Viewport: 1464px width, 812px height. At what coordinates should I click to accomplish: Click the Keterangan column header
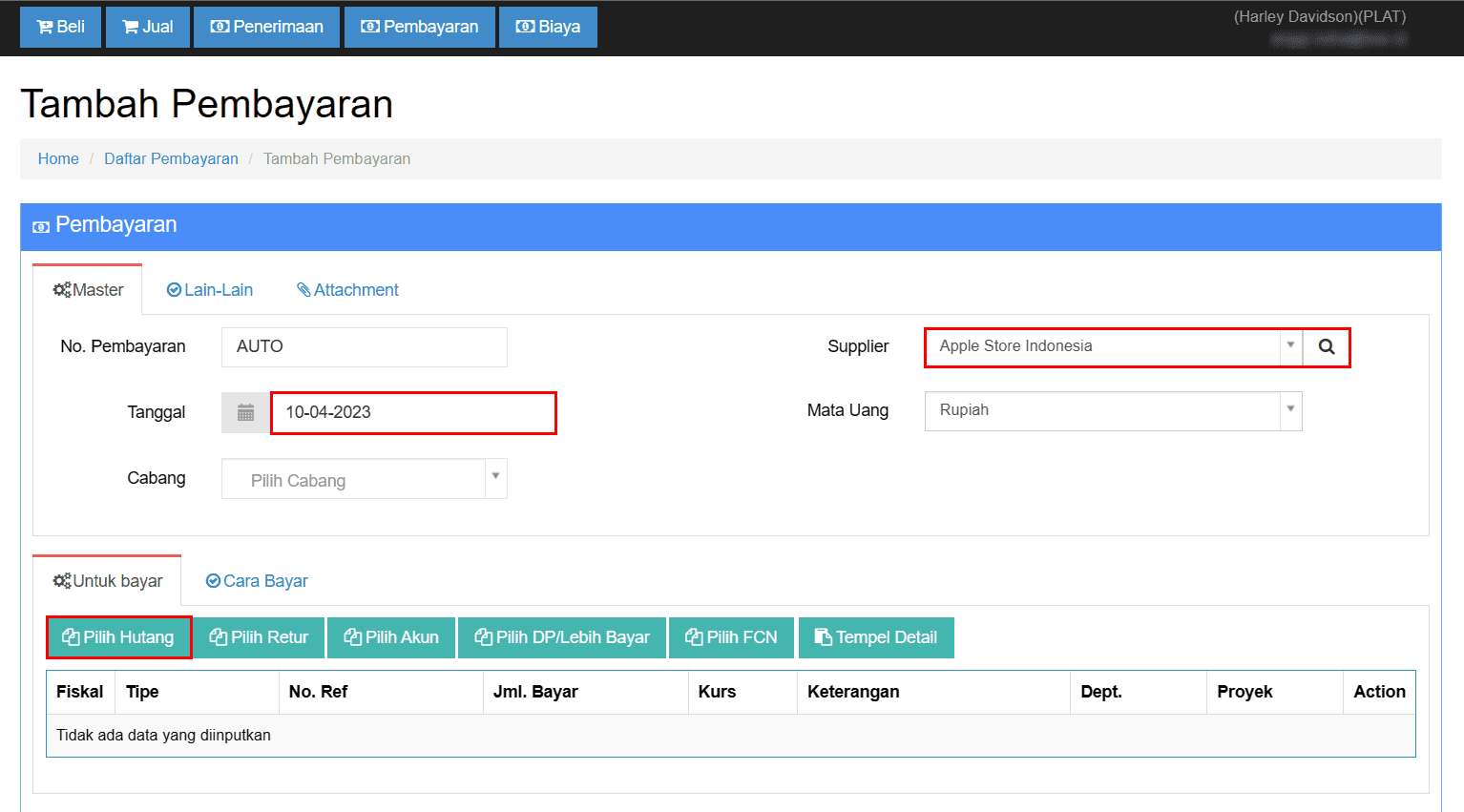pos(933,692)
